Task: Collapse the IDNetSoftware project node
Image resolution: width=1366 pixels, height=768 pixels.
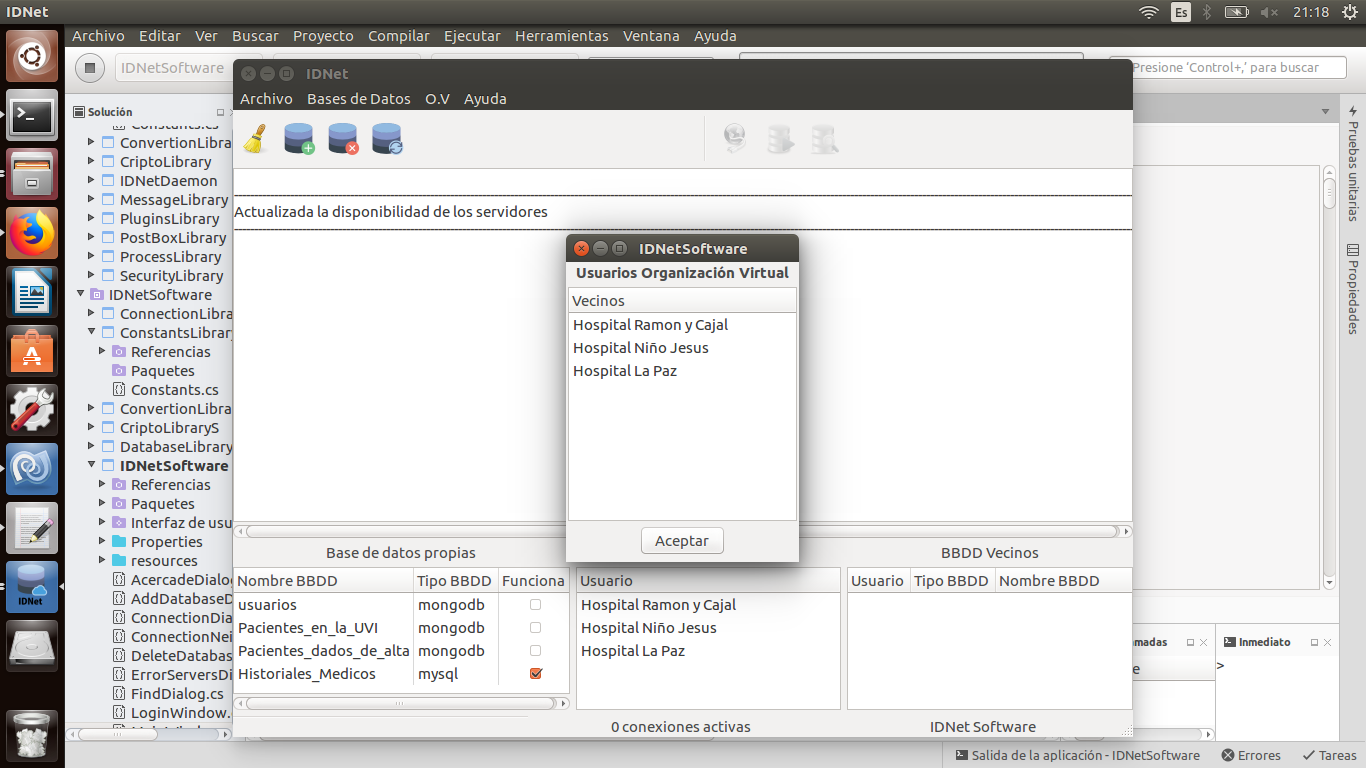Action: pyautogui.click(x=92, y=466)
